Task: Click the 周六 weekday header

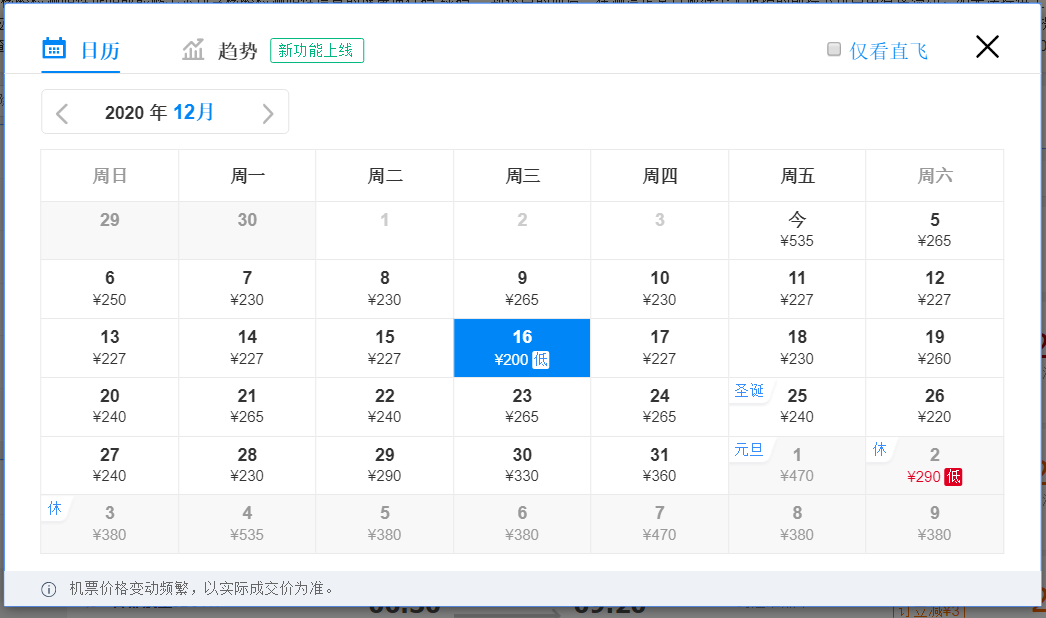Action: tap(935, 176)
